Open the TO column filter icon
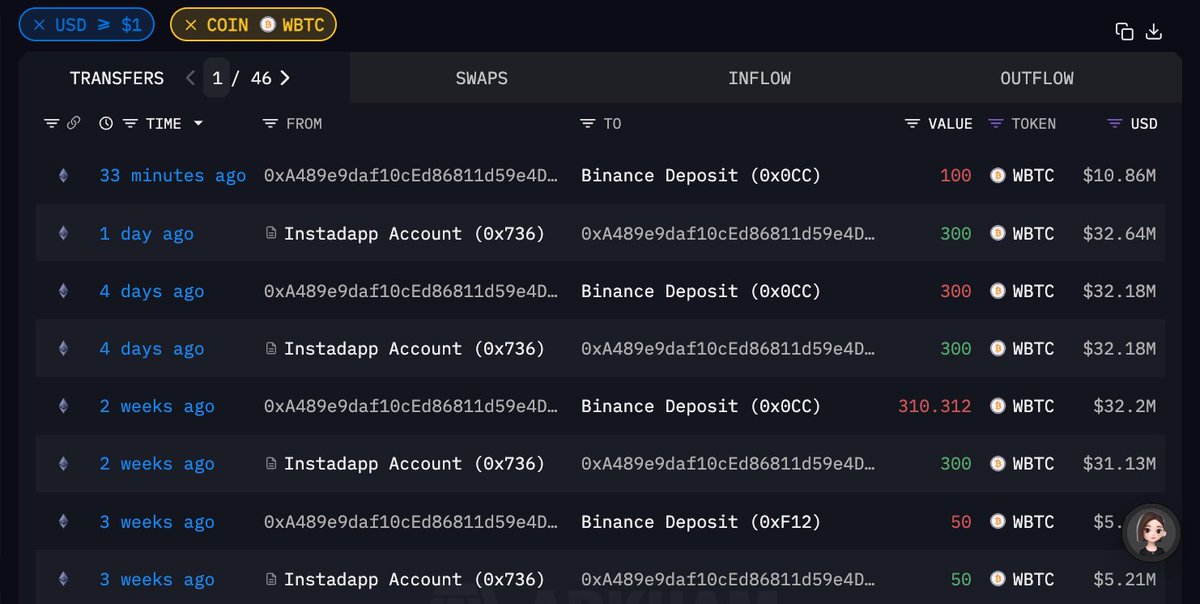 pos(588,123)
